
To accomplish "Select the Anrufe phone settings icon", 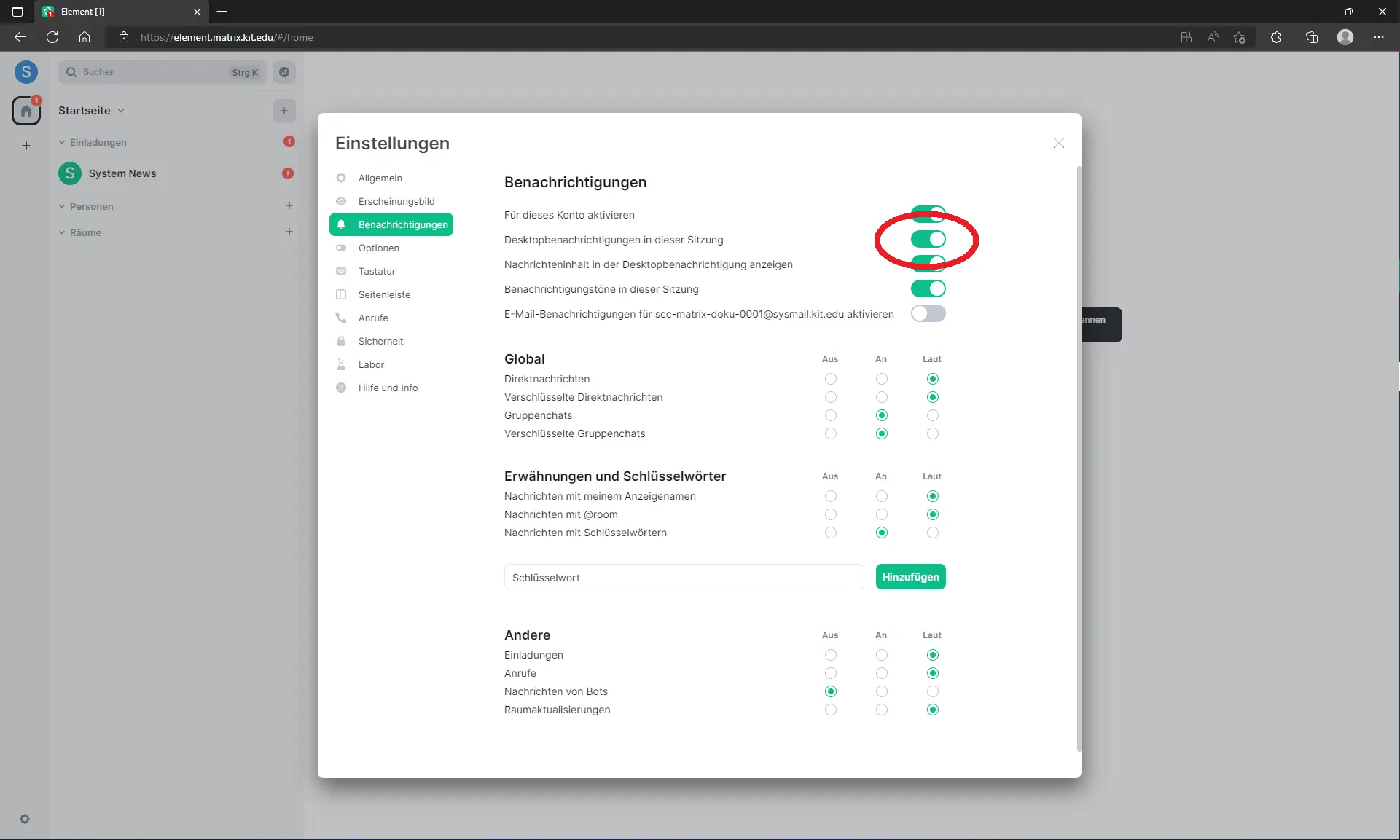I will (341, 318).
